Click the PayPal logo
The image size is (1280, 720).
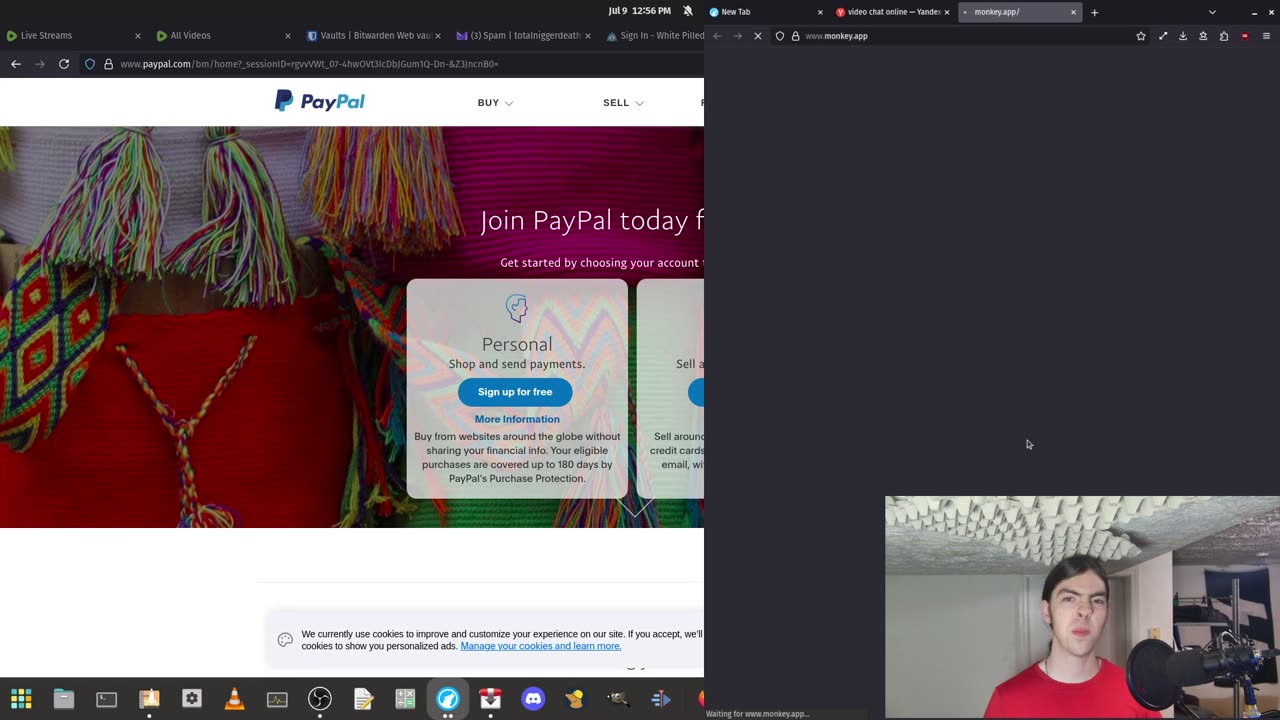(320, 101)
